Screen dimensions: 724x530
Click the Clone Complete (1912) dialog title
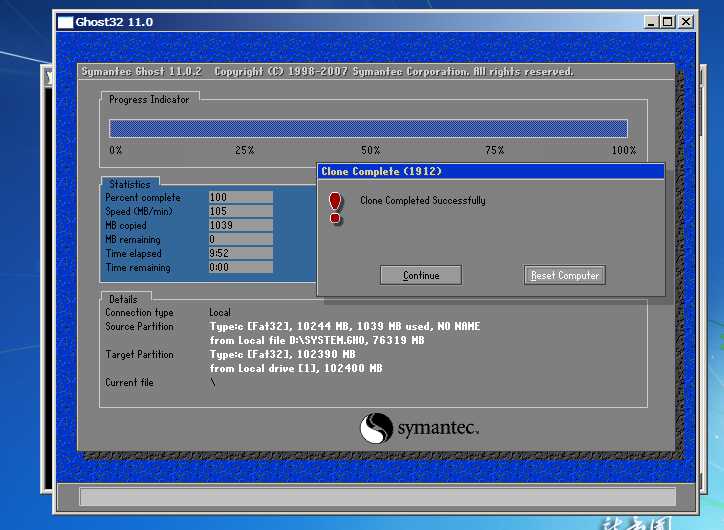[x=381, y=171]
